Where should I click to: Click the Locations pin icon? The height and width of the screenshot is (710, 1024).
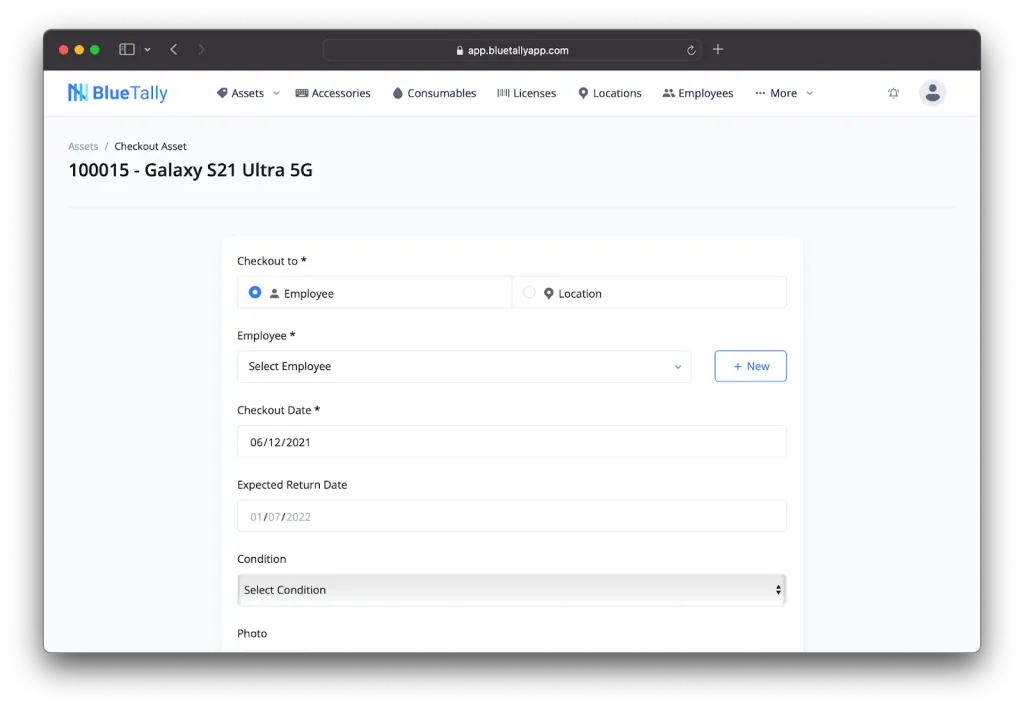click(583, 93)
